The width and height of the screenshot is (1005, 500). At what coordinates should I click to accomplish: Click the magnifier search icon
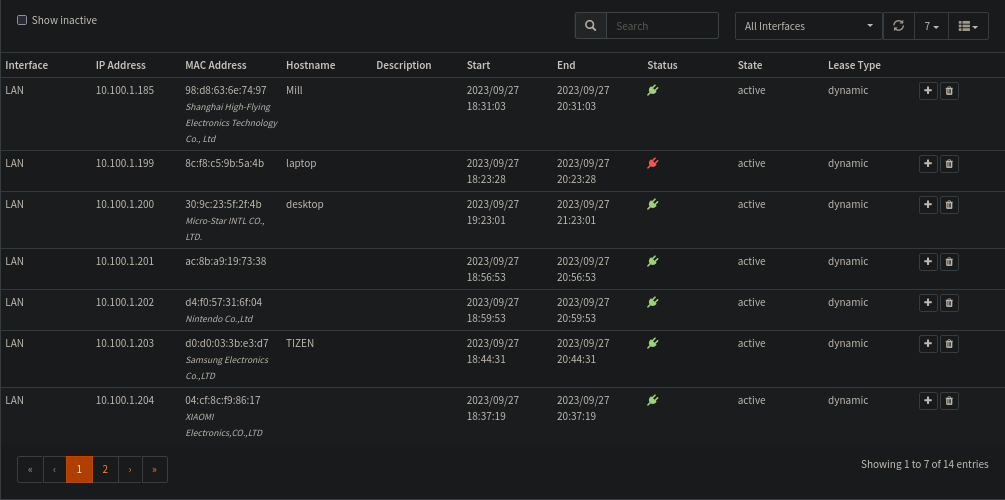point(590,26)
